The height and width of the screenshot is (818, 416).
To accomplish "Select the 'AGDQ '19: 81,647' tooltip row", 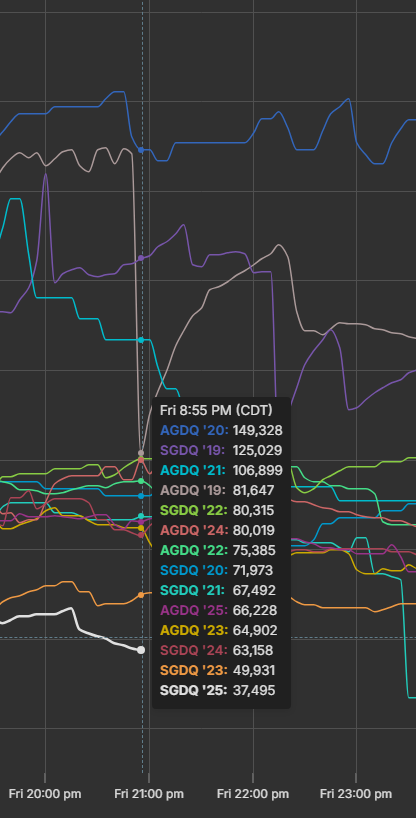I will point(217,490).
